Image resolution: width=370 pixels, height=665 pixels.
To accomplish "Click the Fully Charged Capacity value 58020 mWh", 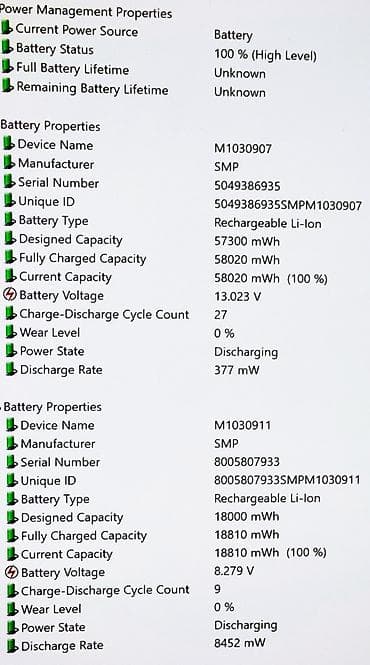I will pos(247,260).
